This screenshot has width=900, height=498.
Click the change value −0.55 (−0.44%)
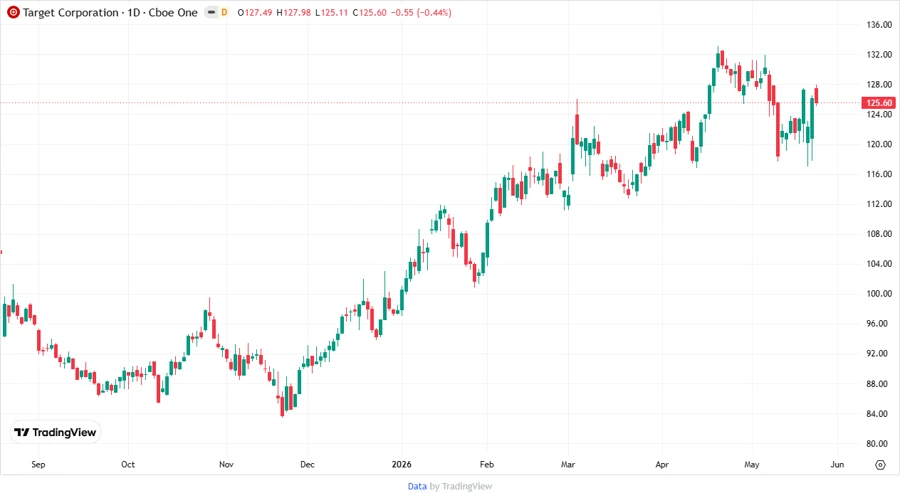tap(421, 13)
